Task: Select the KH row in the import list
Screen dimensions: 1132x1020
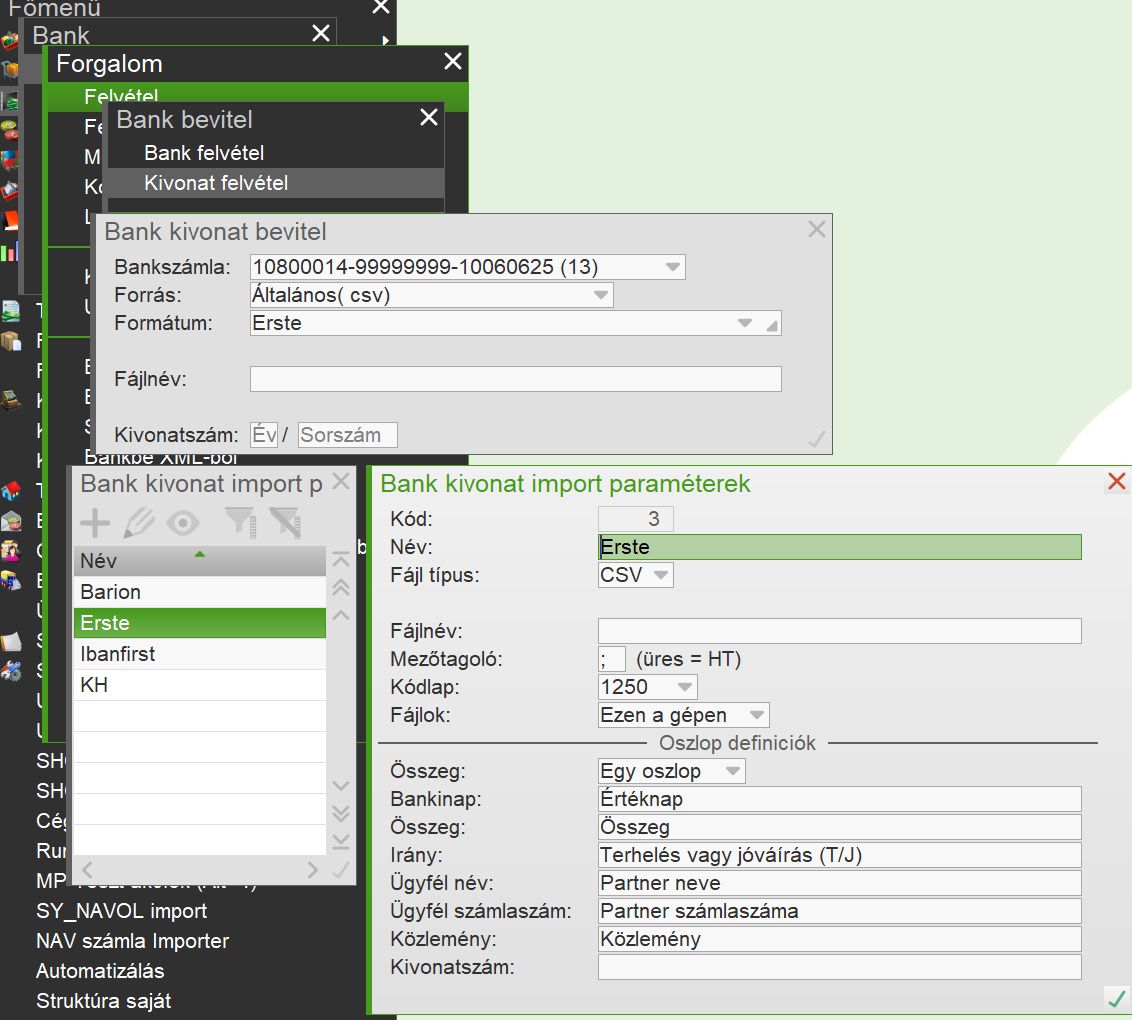Action: click(199, 685)
